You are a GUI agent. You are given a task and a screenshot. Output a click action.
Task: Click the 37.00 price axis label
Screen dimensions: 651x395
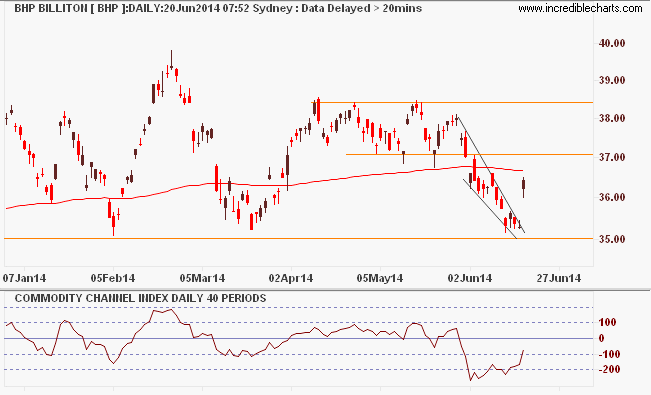(612, 157)
